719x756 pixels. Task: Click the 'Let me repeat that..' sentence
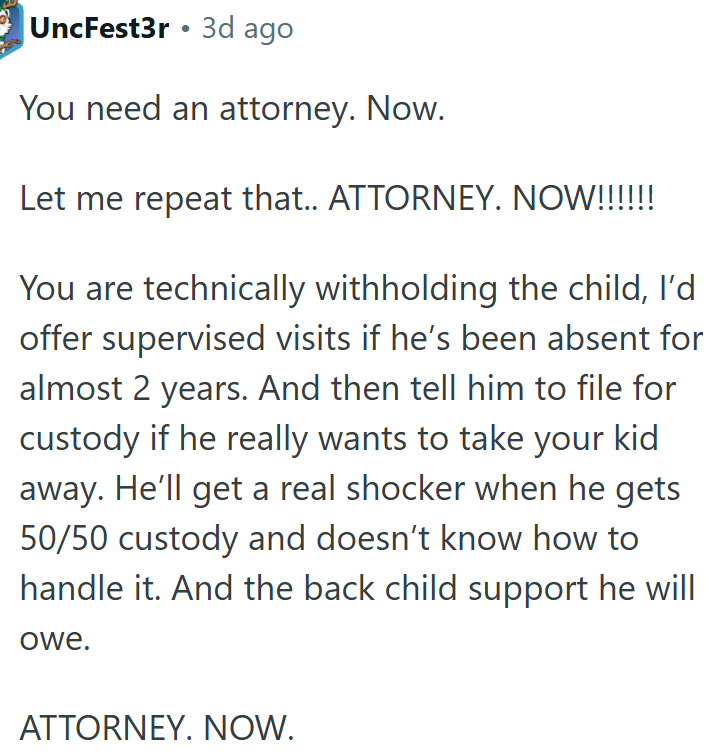pos(169,199)
